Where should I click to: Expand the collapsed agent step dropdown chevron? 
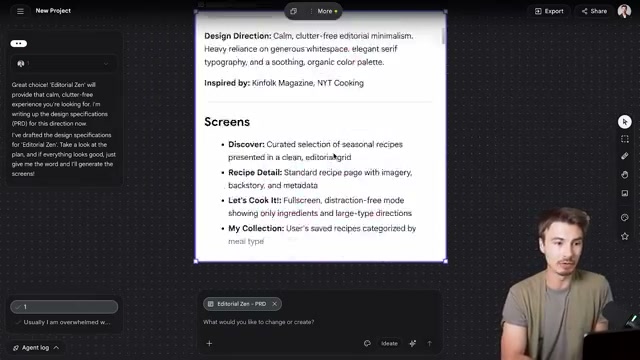click(x=106, y=64)
